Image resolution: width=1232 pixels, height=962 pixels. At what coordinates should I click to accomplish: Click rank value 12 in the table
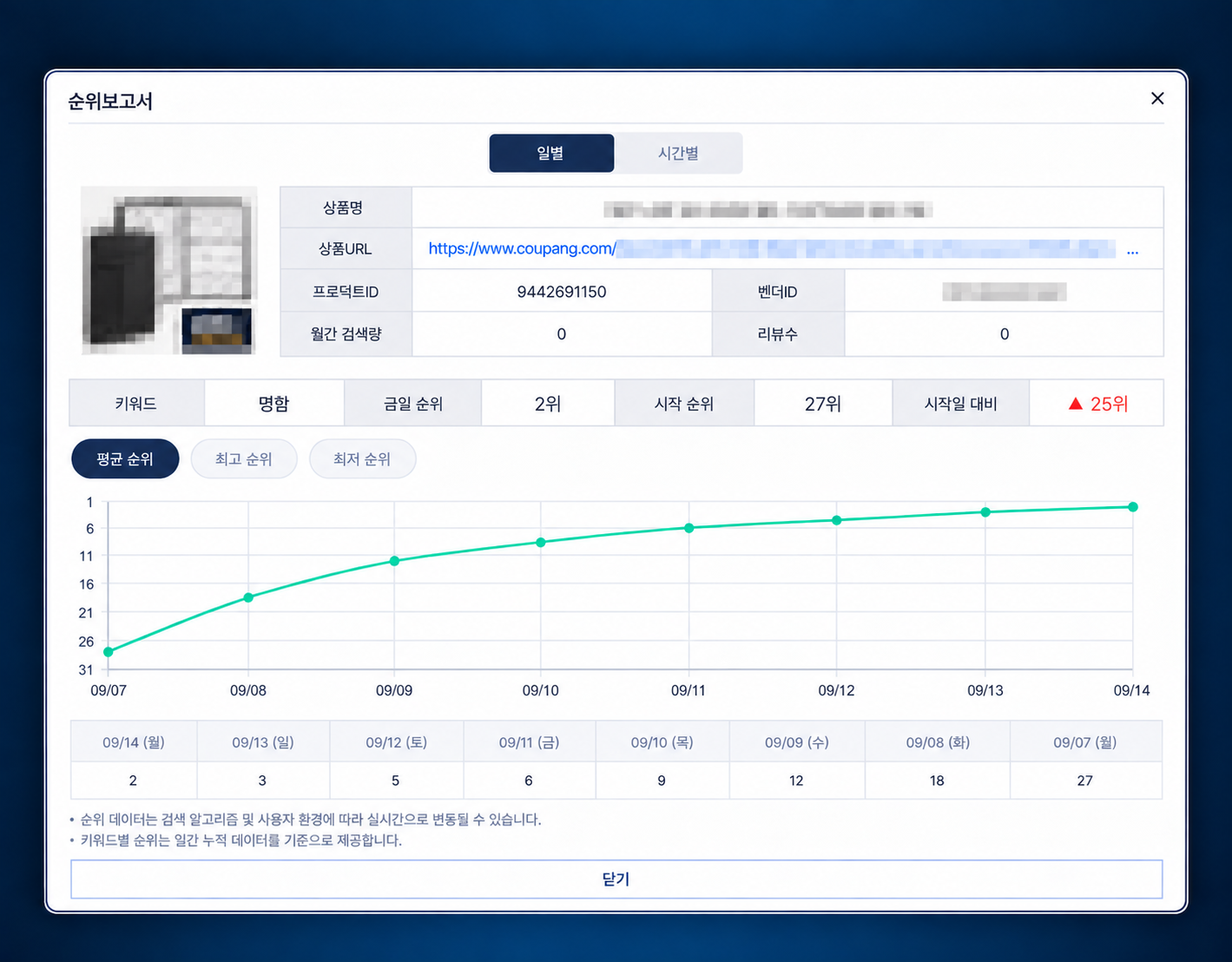pyautogui.click(x=796, y=781)
